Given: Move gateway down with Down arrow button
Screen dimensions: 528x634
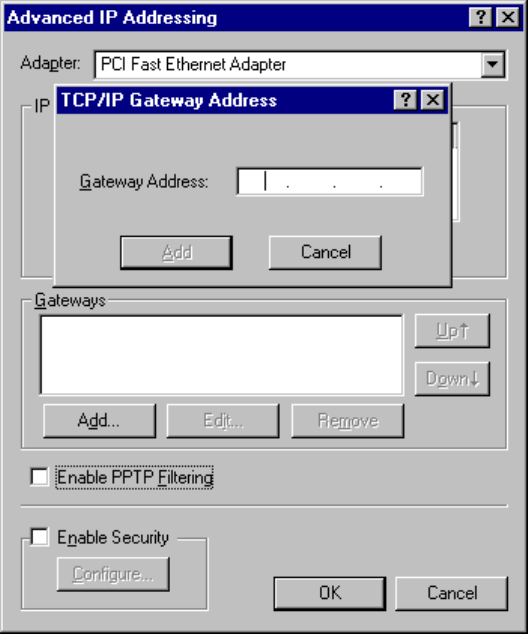Looking at the screenshot, I should pyautogui.click(x=452, y=378).
